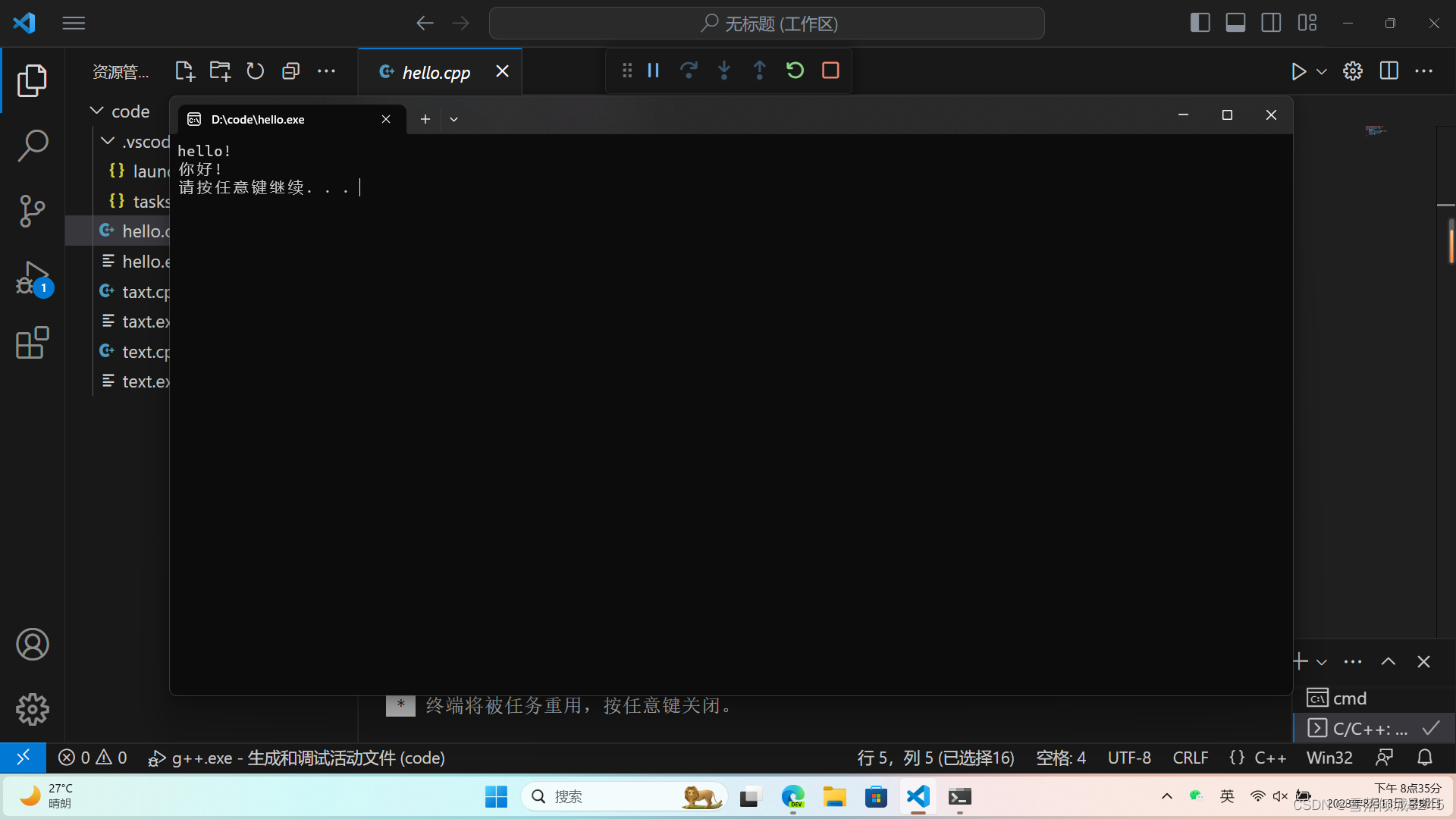Open the run button dropdown arrow
Image resolution: width=1456 pixels, height=819 pixels.
click(1322, 71)
